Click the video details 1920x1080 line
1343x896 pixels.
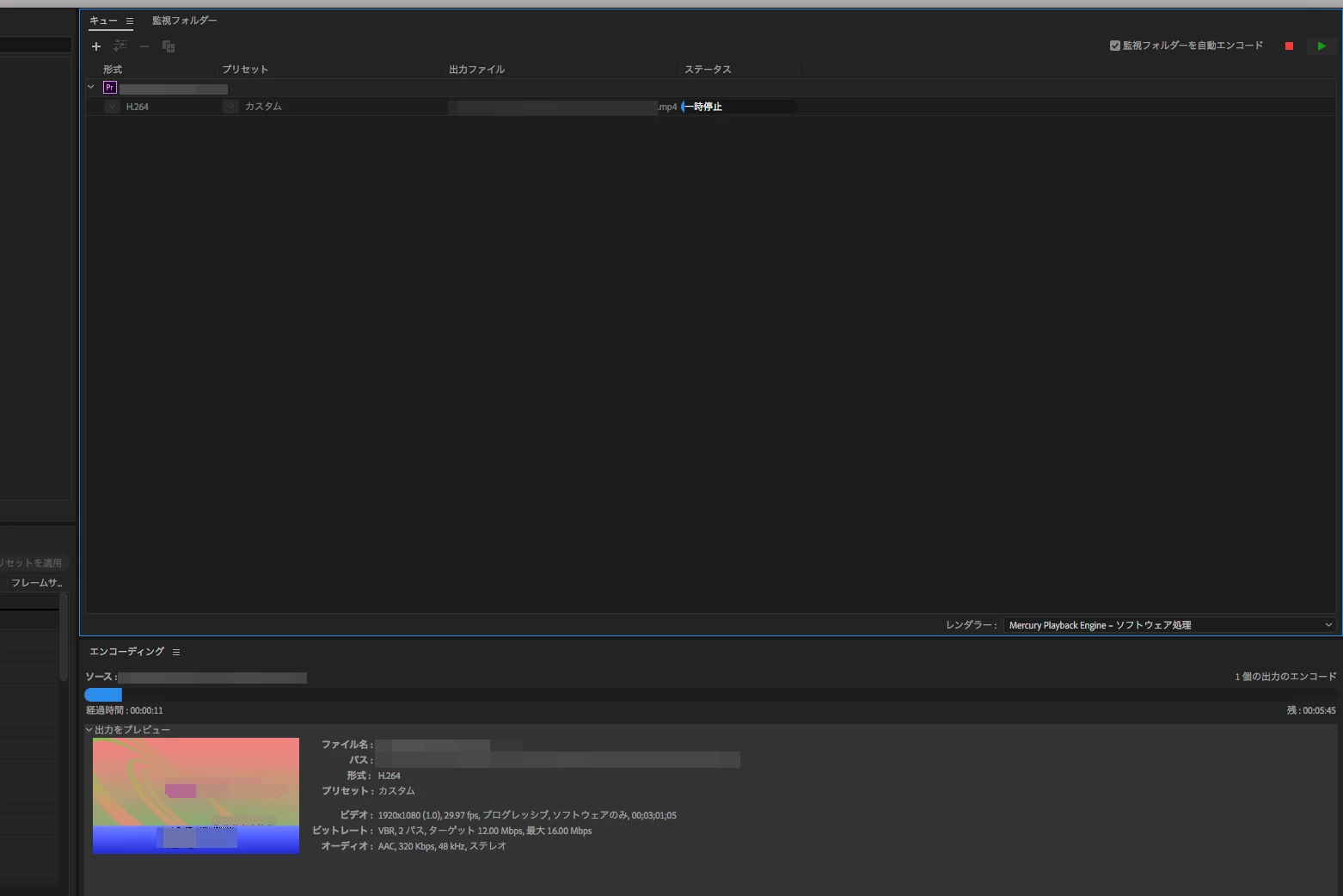tap(527, 815)
